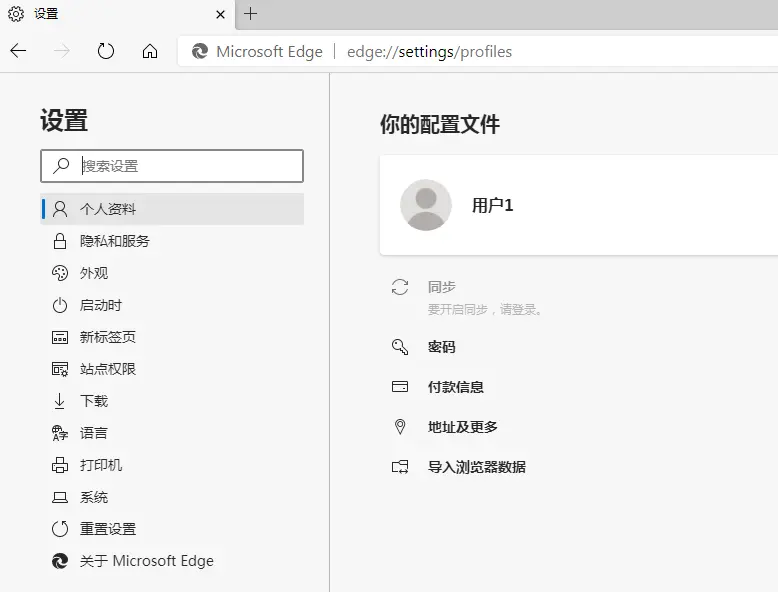
Task: Click the language icon beside 语言
Action: [x=60, y=433]
